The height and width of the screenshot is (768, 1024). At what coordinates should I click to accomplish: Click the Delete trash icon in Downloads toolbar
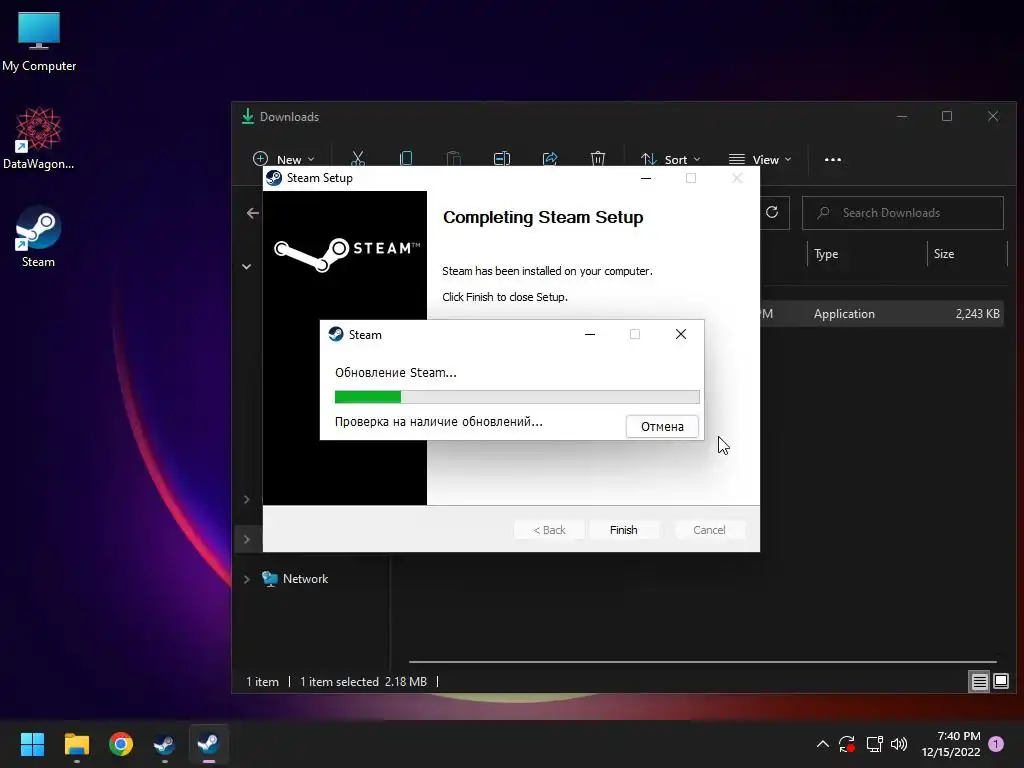(598, 159)
